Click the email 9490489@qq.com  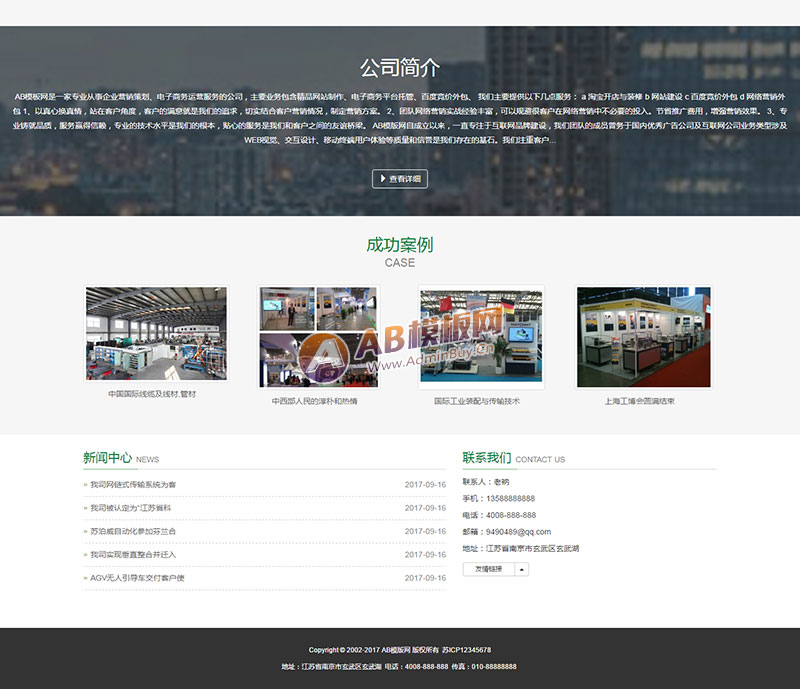point(518,532)
